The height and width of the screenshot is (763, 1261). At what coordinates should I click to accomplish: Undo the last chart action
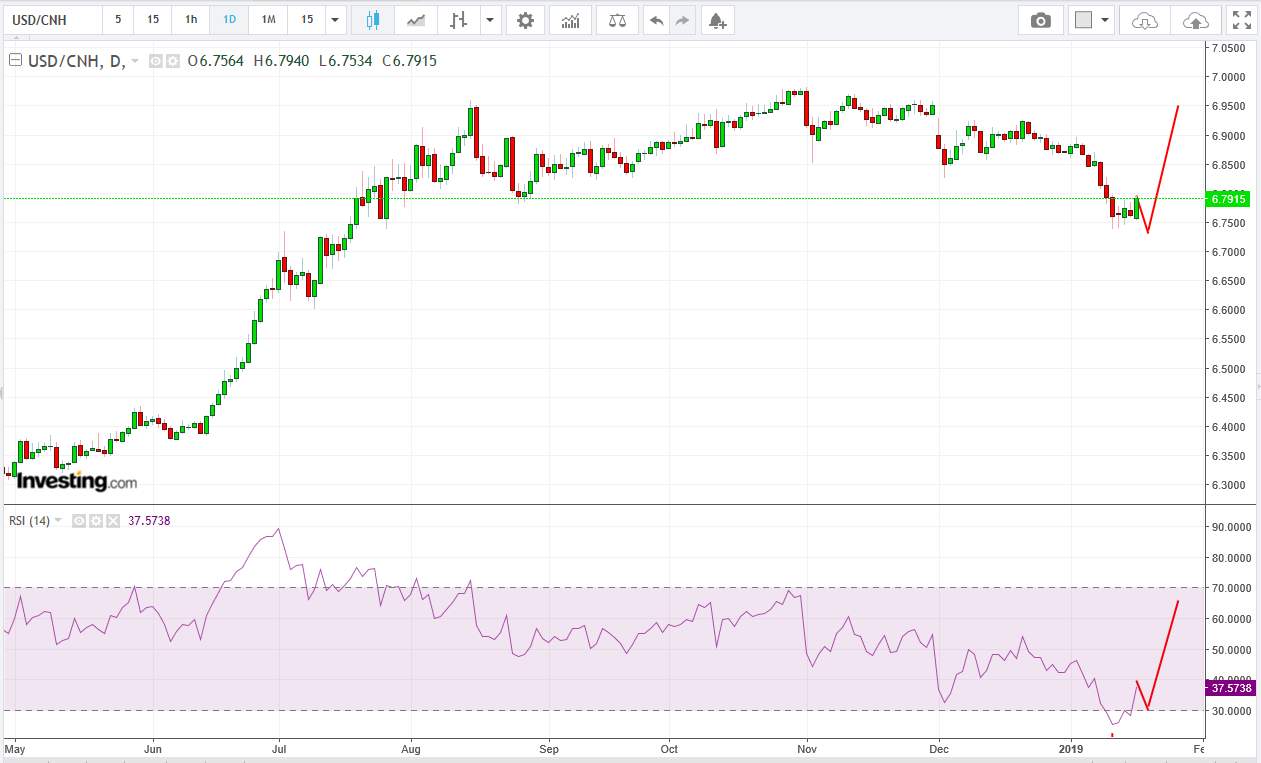tap(656, 20)
